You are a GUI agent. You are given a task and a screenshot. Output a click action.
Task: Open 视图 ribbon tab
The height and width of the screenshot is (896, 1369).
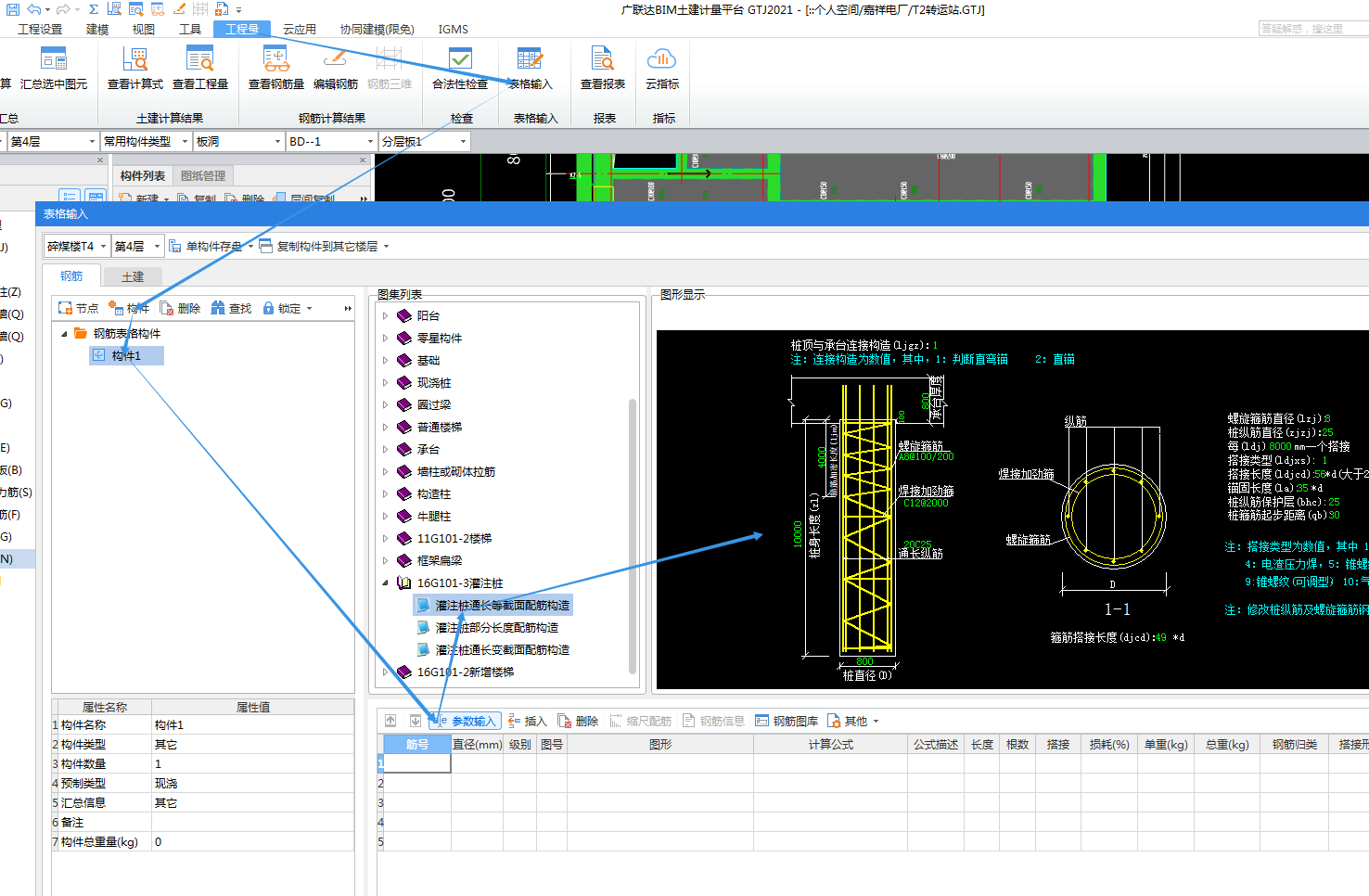[x=144, y=29]
